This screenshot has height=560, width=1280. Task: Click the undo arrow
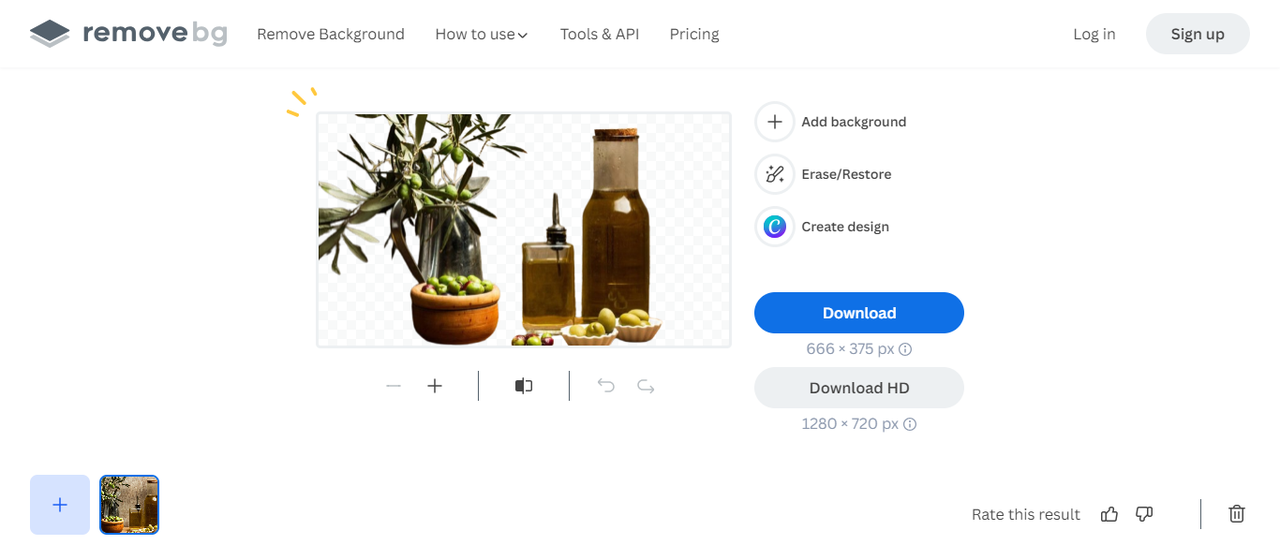(x=606, y=386)
